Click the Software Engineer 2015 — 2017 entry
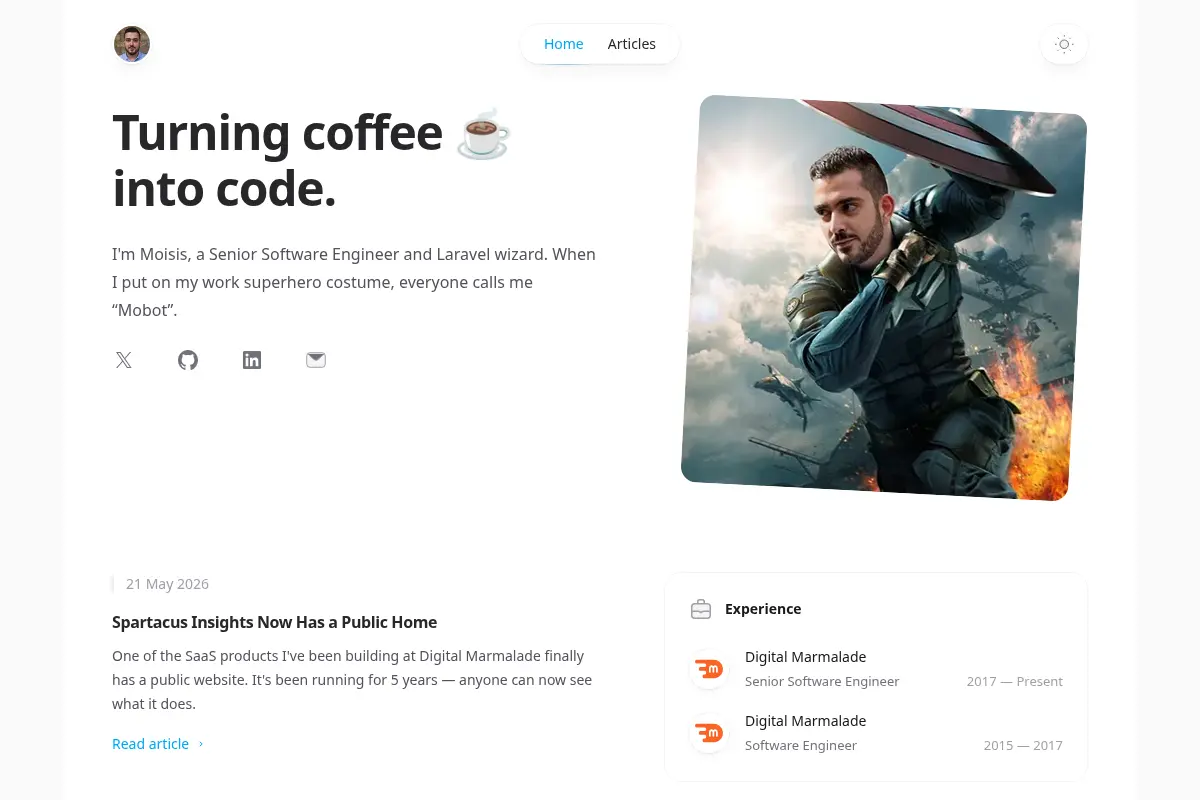The height and width of the screenshot is (800, 1200). 877,733
